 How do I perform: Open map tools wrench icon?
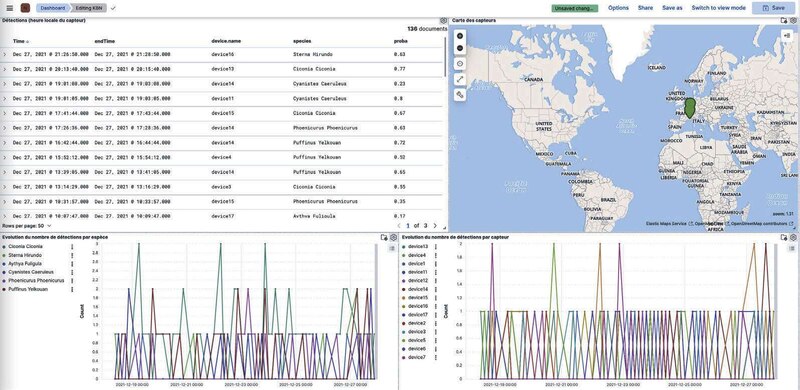pyautogui.click(x=460, y=95)
